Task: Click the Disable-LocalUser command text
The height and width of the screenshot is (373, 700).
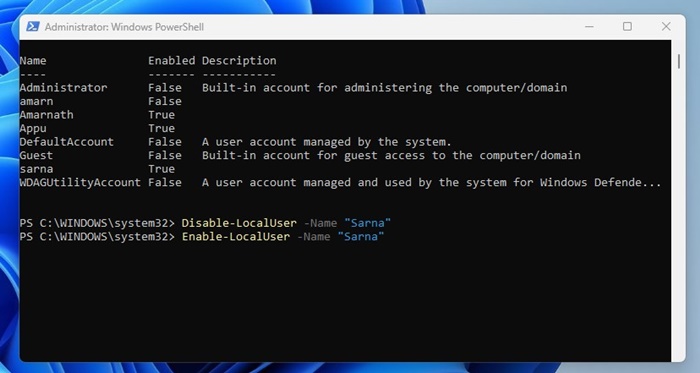Action: [239, 223]
